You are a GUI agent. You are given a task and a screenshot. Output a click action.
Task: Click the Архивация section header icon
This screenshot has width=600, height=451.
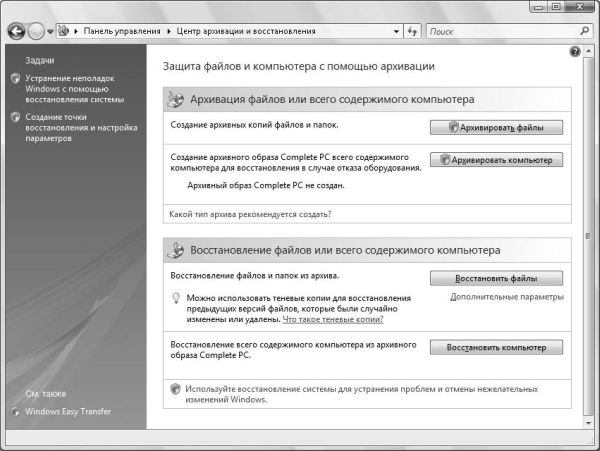[176, 99]
